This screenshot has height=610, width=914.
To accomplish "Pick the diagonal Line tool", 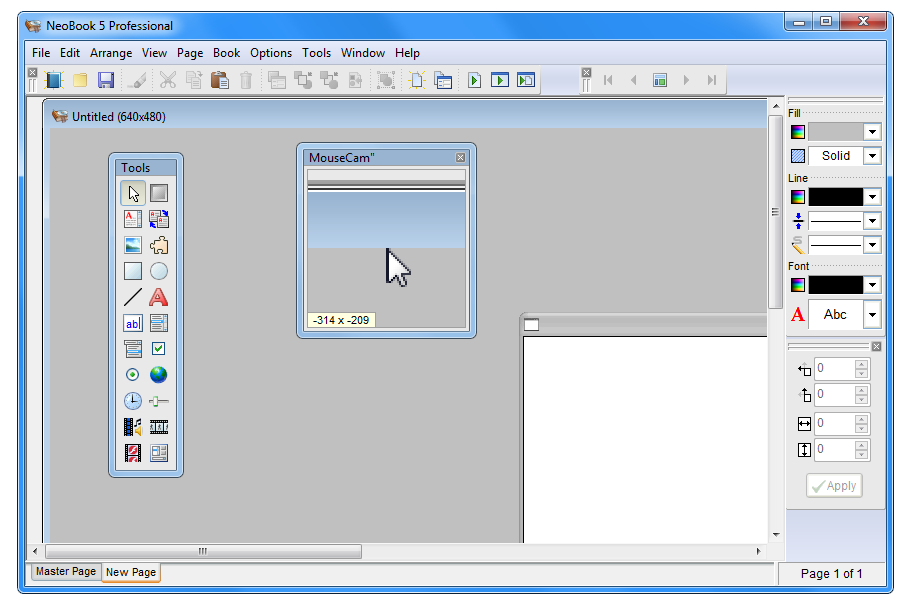I will click(x=133, y=297).
